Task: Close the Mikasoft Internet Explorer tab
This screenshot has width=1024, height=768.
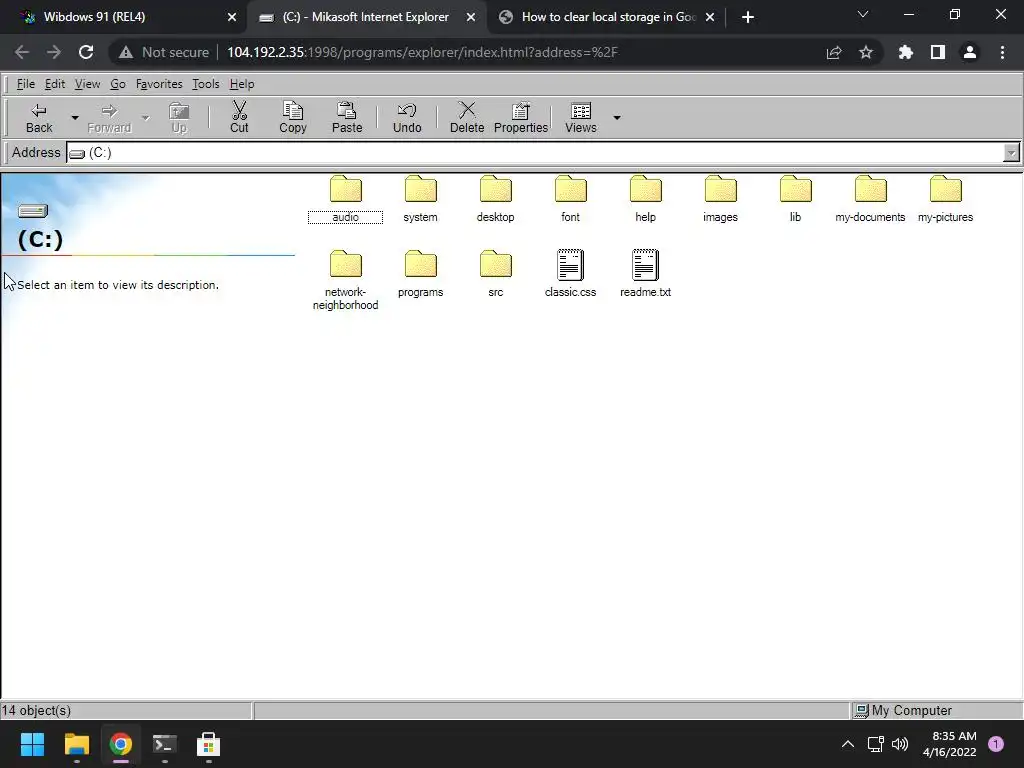Action: point(471,18)
